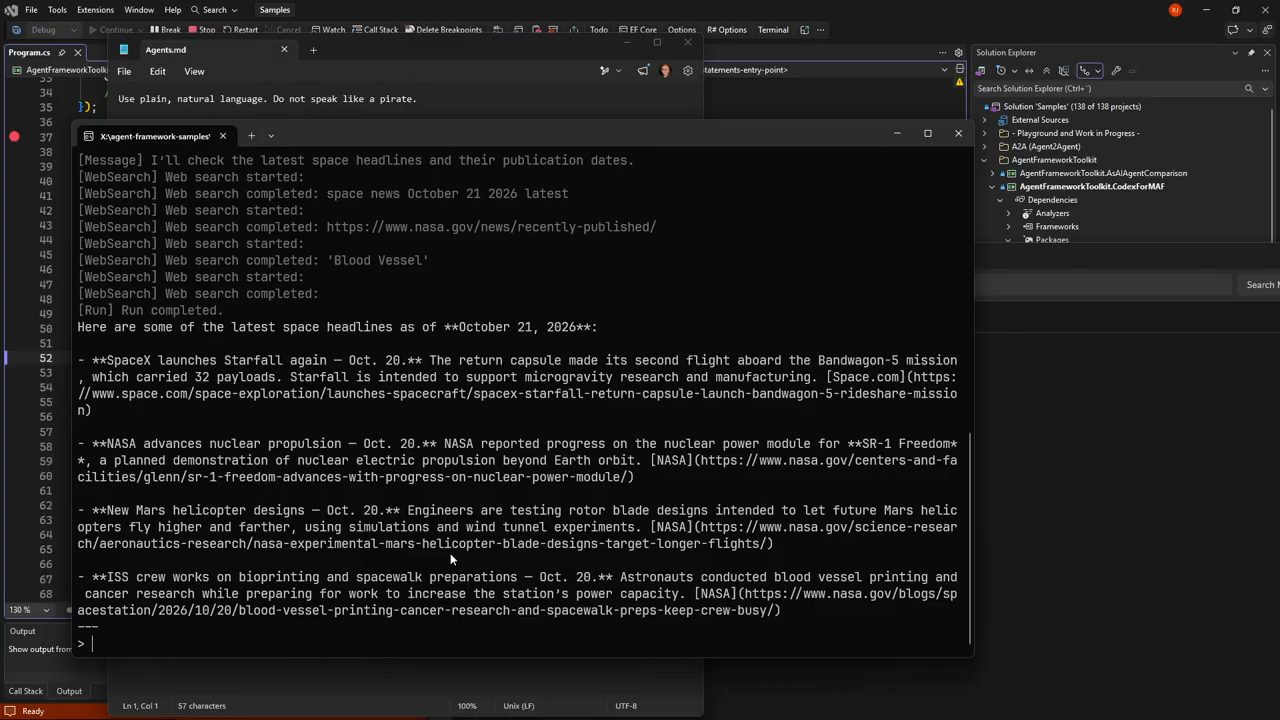Expand the Analyzers node
The height and width of the screenshot is (720, 1280).
[x=1009, y=213]
